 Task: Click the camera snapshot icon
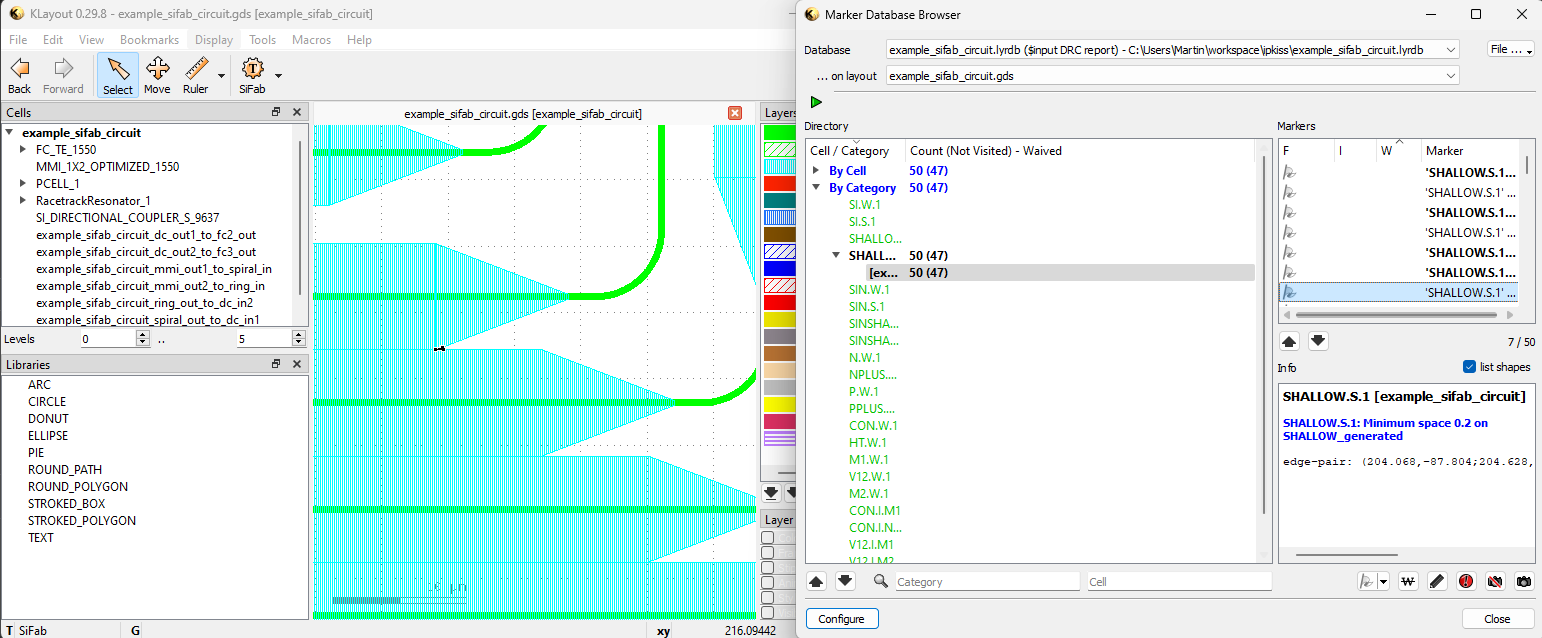pyautogui.click(x=1523, y=581)
